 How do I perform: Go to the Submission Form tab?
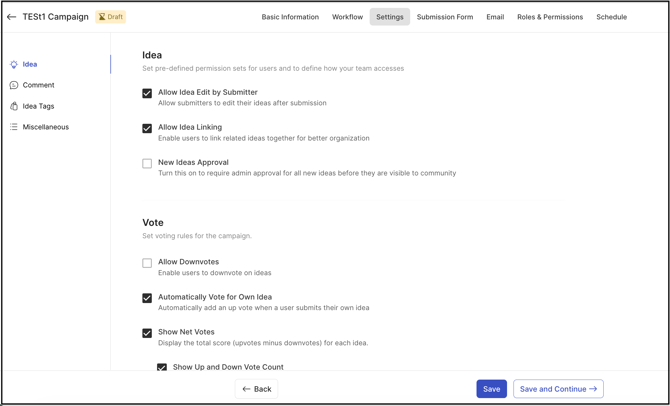pyautogui.click(x=445, y=17)
